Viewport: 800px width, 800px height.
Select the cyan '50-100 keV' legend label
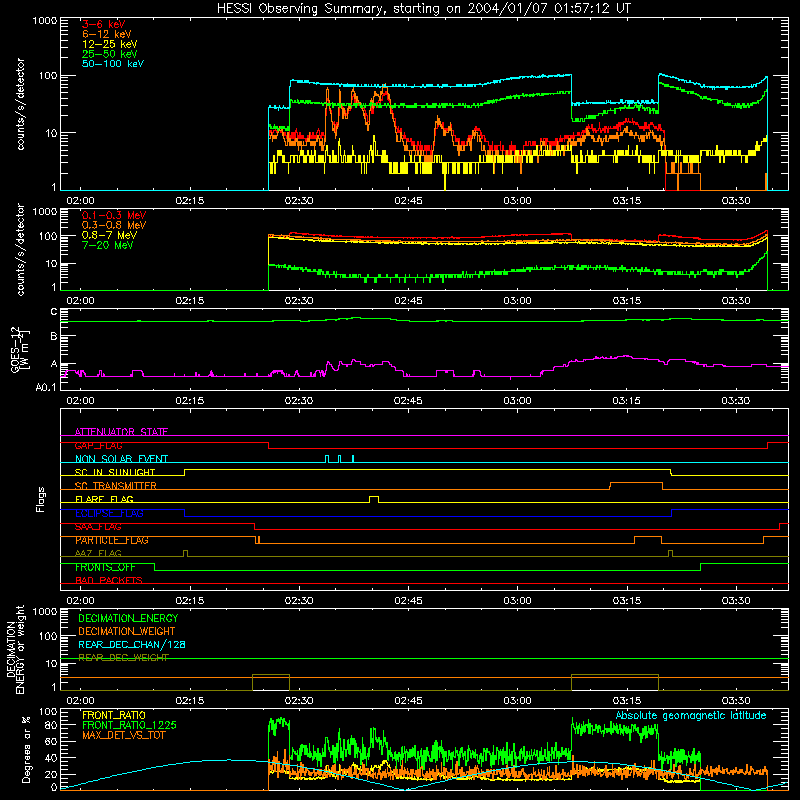[x=113, y=64]
